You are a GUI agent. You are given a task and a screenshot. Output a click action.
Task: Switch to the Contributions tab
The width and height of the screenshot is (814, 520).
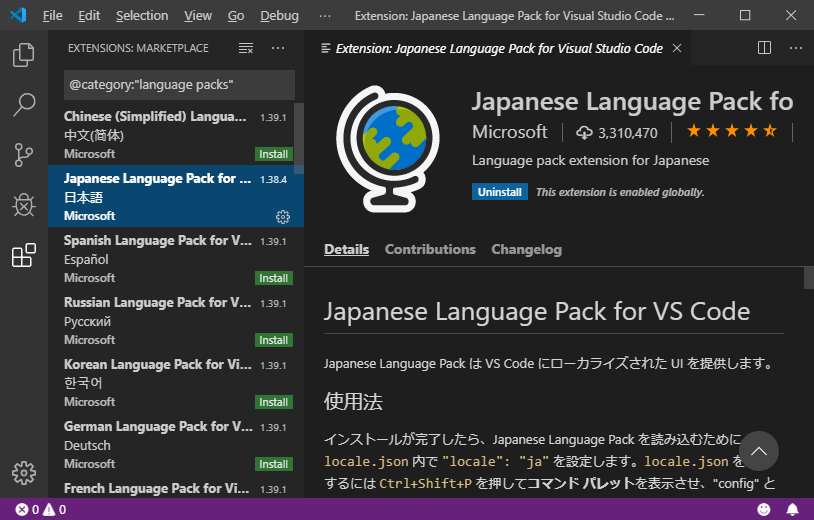(x=430, y=249)
